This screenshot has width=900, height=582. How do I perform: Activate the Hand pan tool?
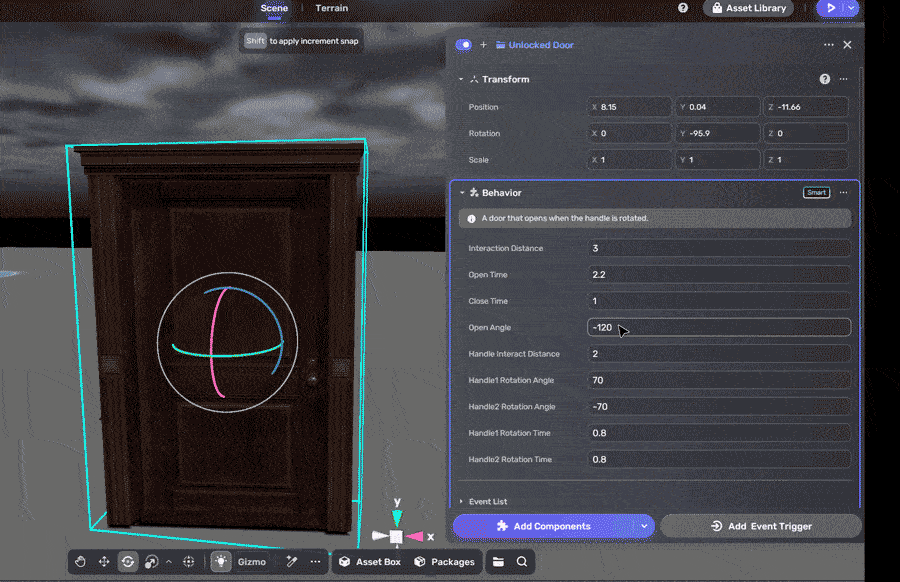pyautogui.click(x=80, y=561)
